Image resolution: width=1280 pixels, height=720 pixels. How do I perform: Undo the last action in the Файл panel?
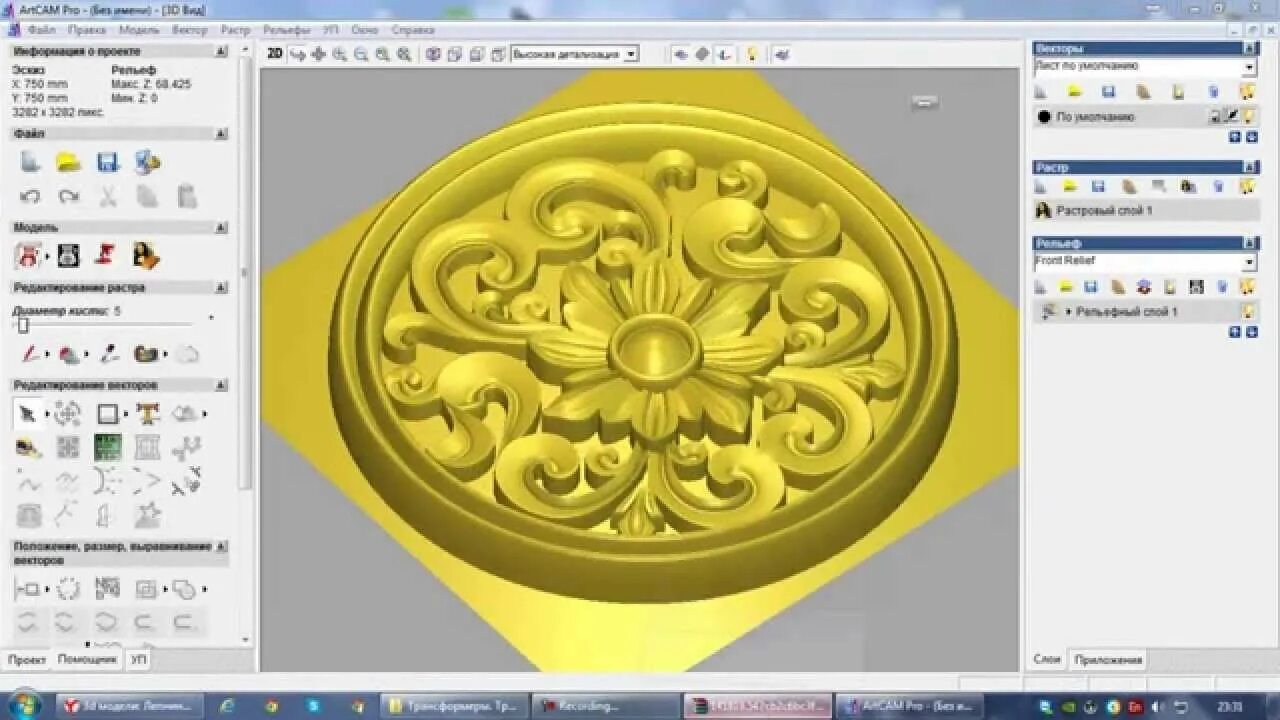coord(30,196)
